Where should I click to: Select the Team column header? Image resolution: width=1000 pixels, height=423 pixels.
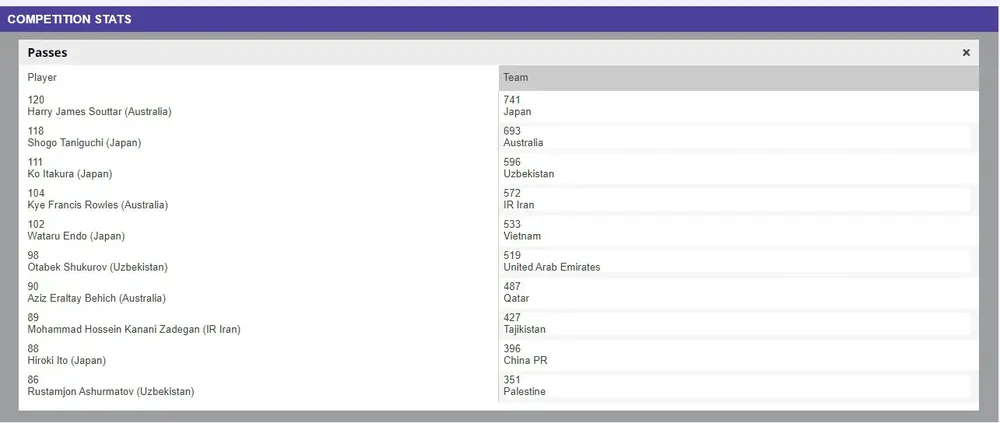pos(516,77)
